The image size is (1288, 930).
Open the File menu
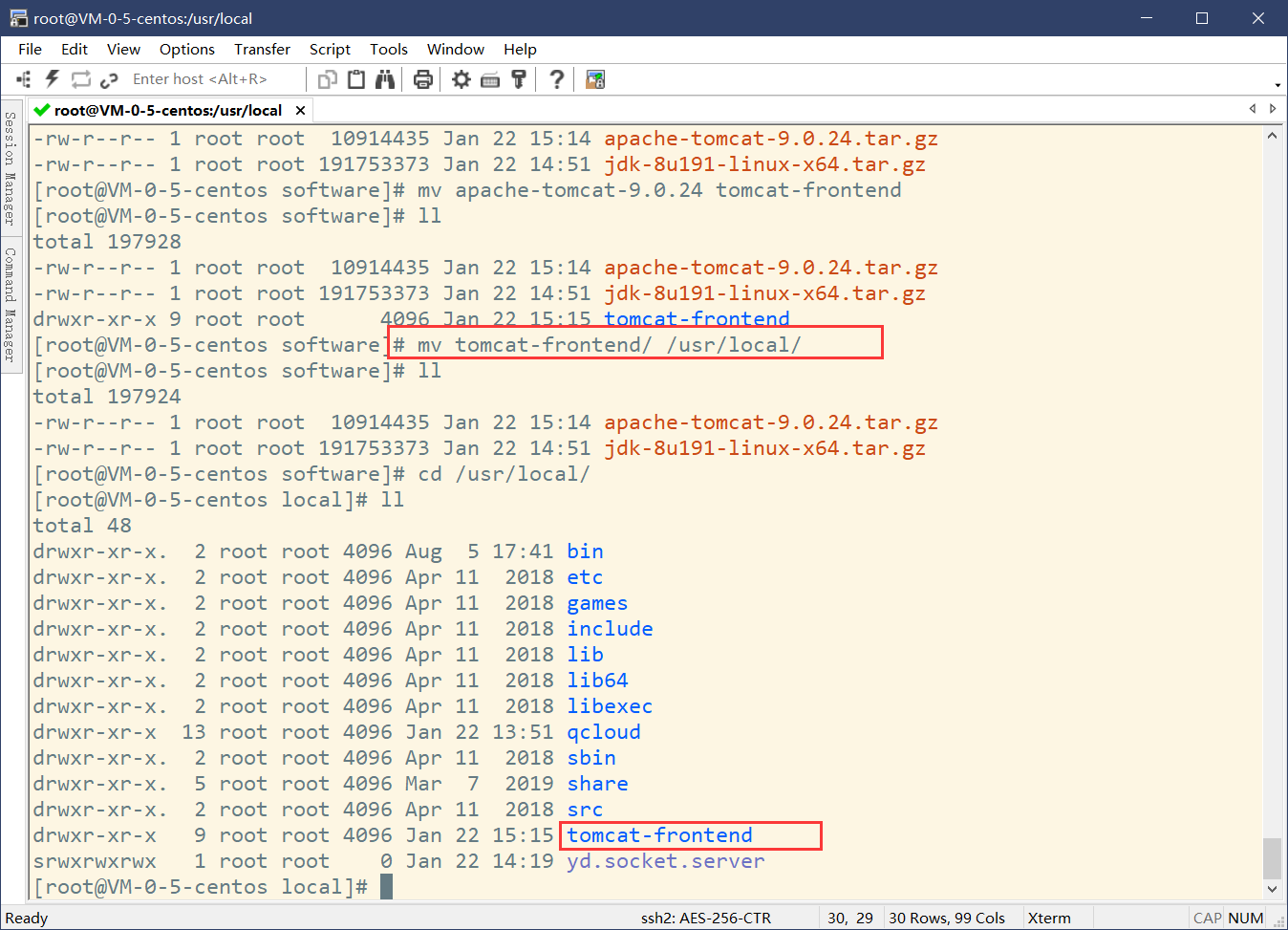(31, 50)
